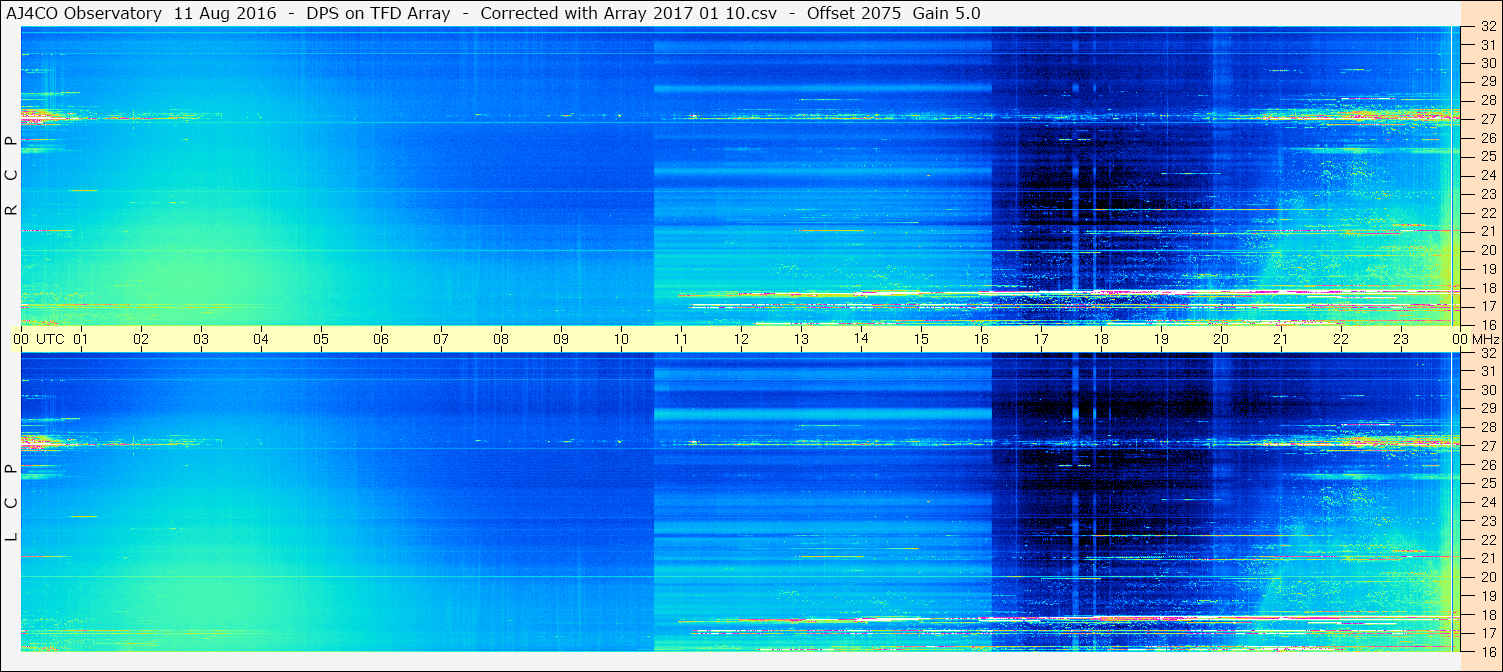The image size is (1503, 672).
Task: Click the 30 MHz tick label in RCP panel
Action: click(x=1487, y=63)
